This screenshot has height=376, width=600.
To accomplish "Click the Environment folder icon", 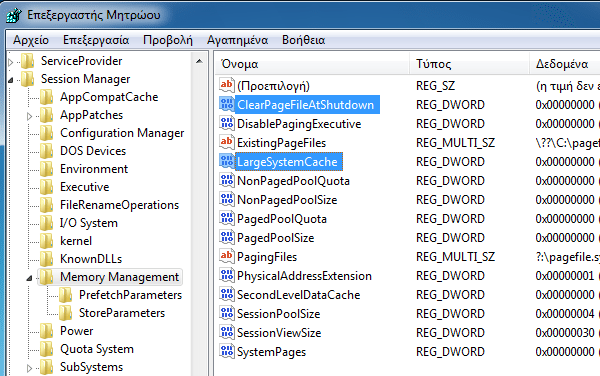I will tap(47, 169).
